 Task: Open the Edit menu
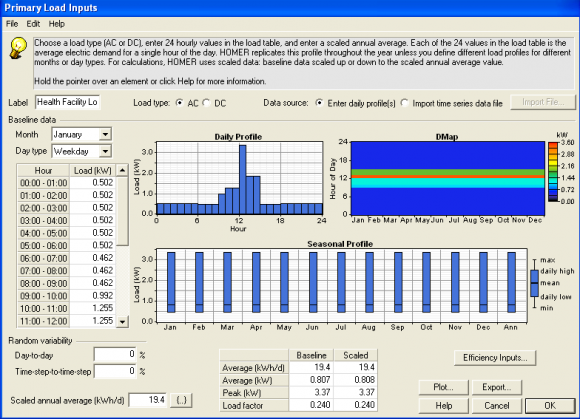[x=33, y=24]
